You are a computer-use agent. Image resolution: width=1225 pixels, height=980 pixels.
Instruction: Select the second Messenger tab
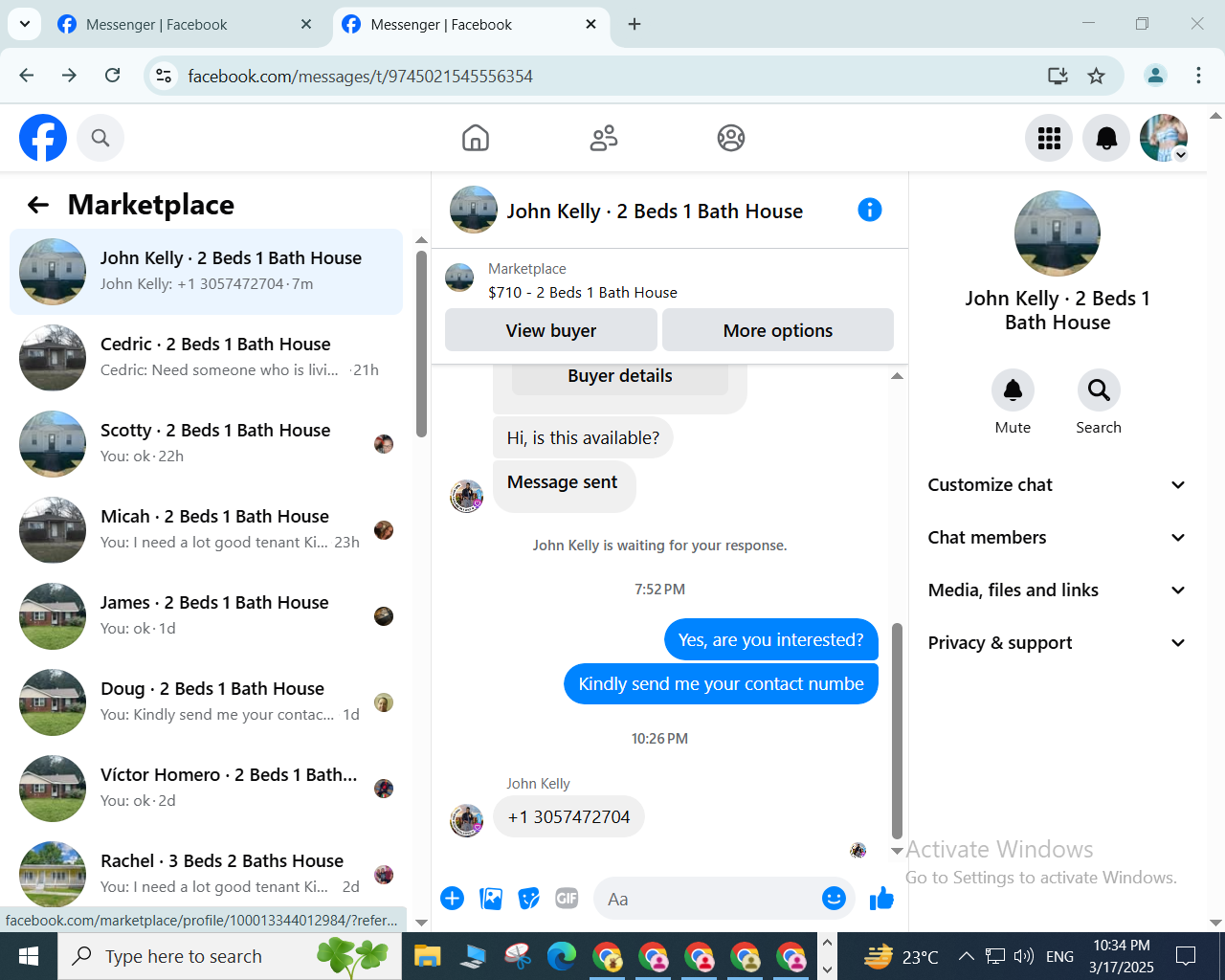[x=470, y=25]
